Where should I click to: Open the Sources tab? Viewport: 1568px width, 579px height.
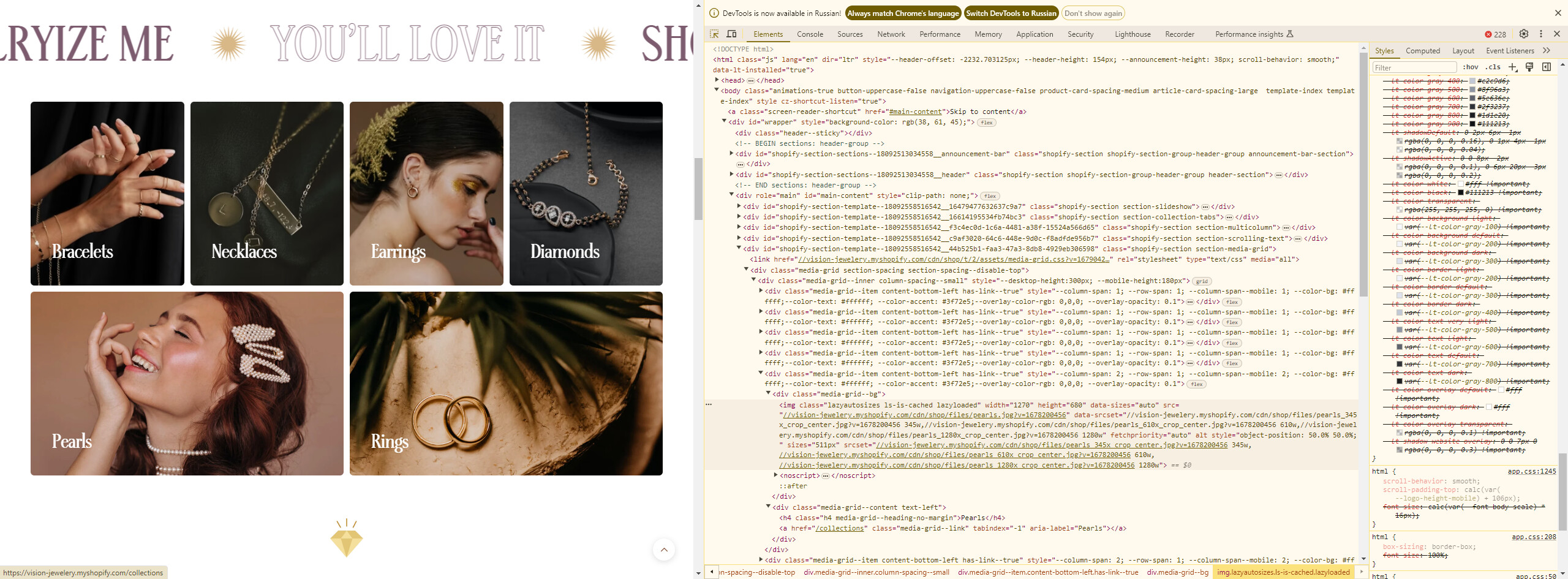pyautogui.click(x=850, y=34)
